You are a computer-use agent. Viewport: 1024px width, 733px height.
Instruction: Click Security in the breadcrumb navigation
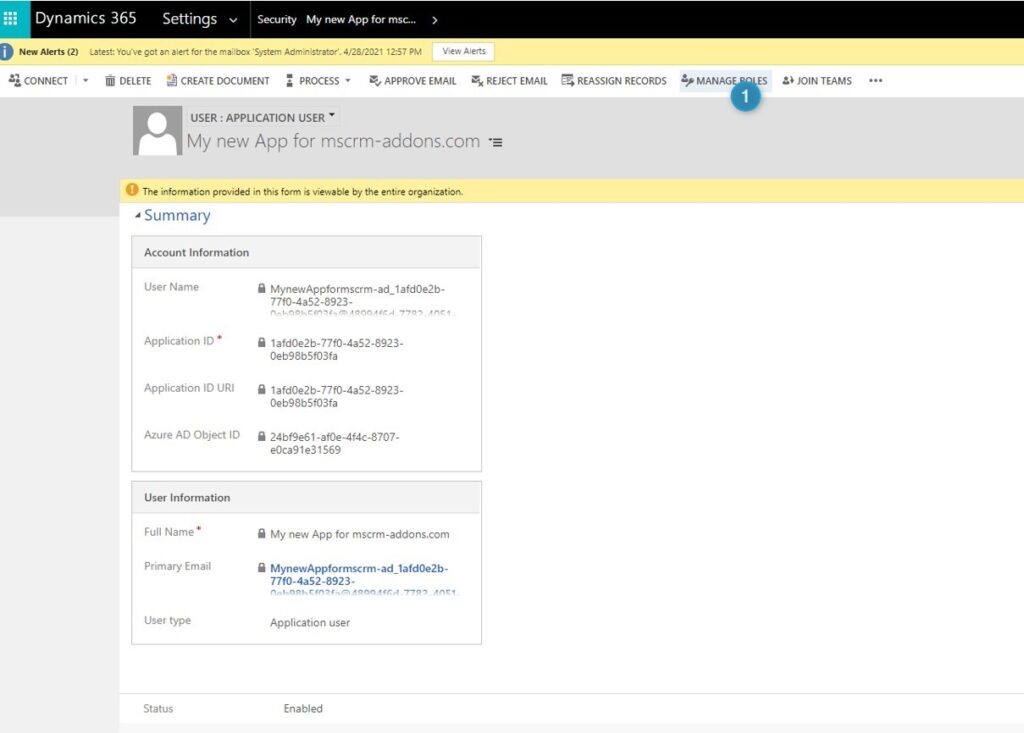(276, 19)
